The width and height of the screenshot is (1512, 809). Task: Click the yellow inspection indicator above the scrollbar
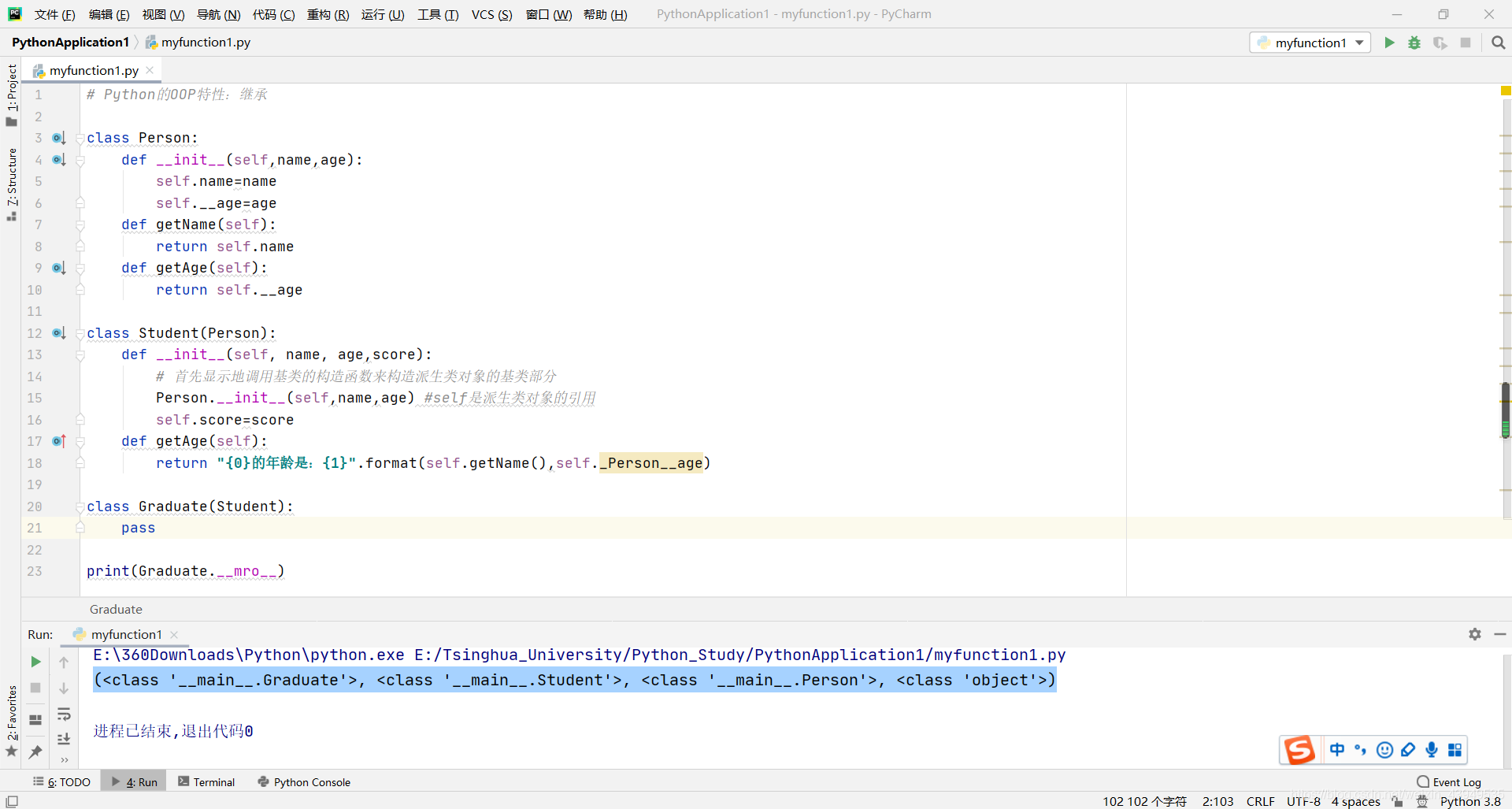[x=1506, y=91]
